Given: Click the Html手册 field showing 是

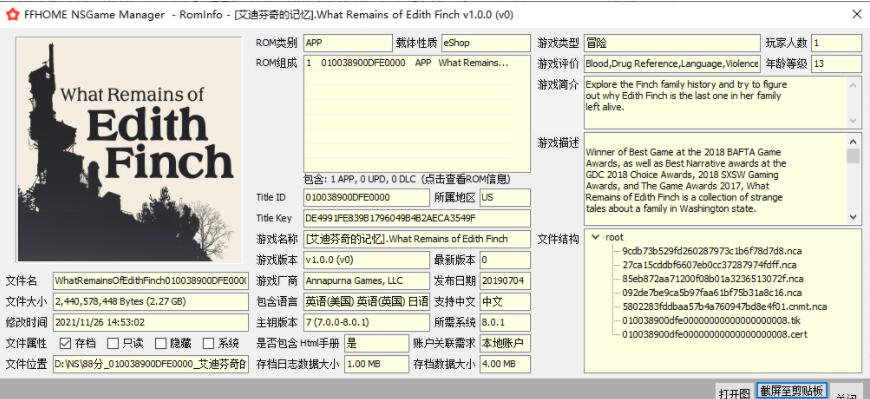Looking at the screenshot, I should pyautogui.click(x=376, y=344).
